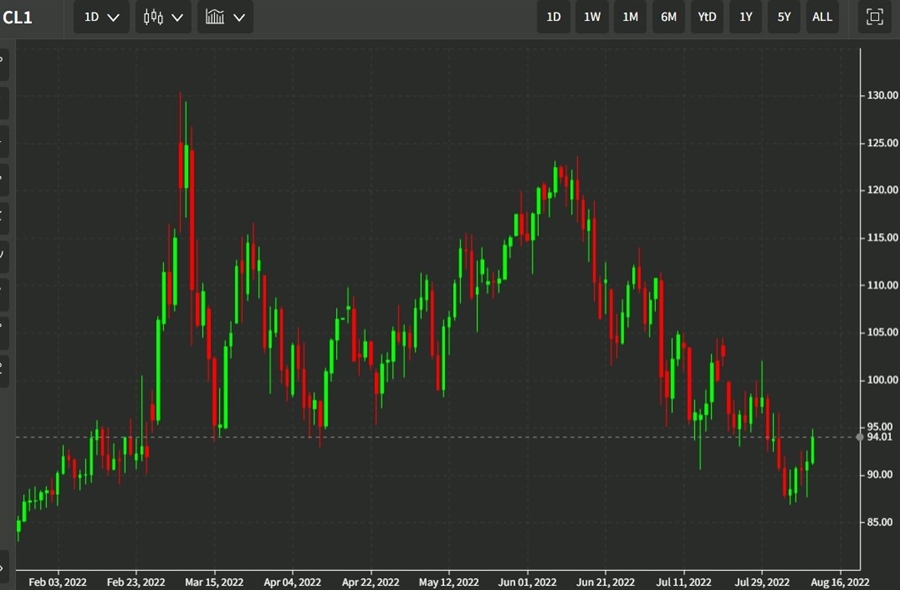This screenshot has width=900, height=590.
Task: Click the CL1 ticker symbol
Action: [17, 18]
